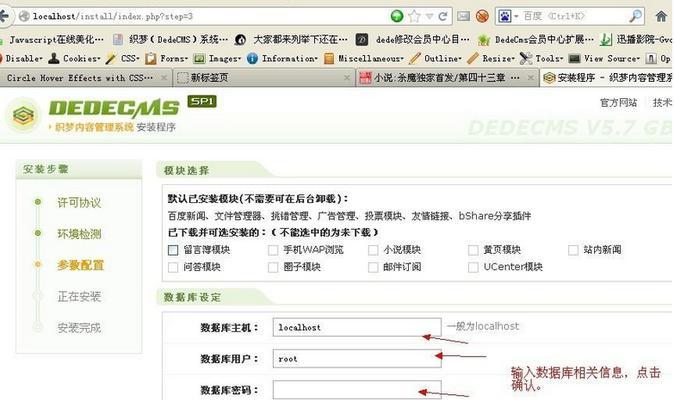
Task: Click the Tools toolbar wrench icon
Action: pyautogui.click(x=525, y=58)
